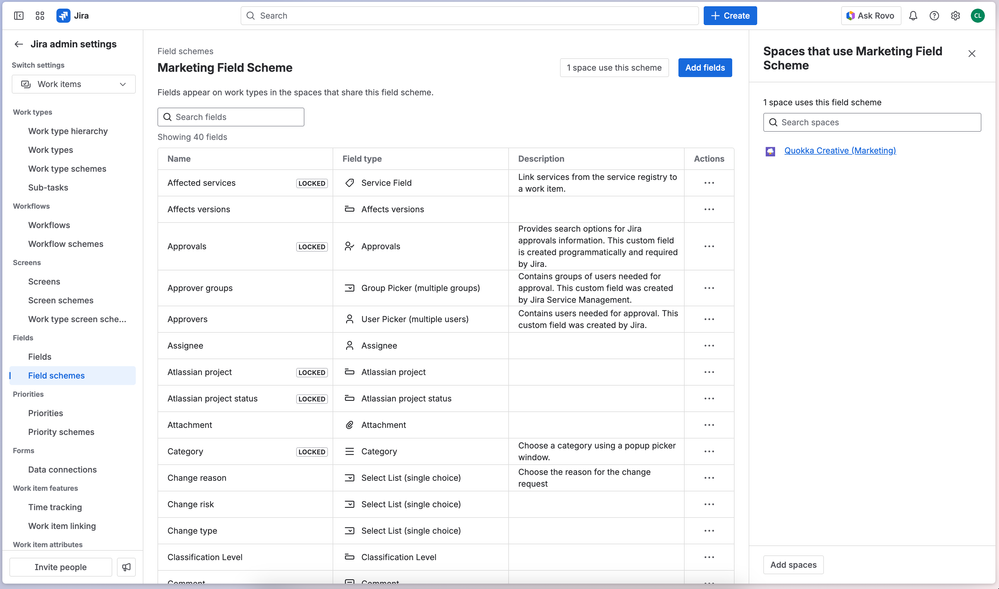Image resolution: width=999 pixels, height=589 pixels.
Task: Open the settings gear icon
Action: (955, 16)
